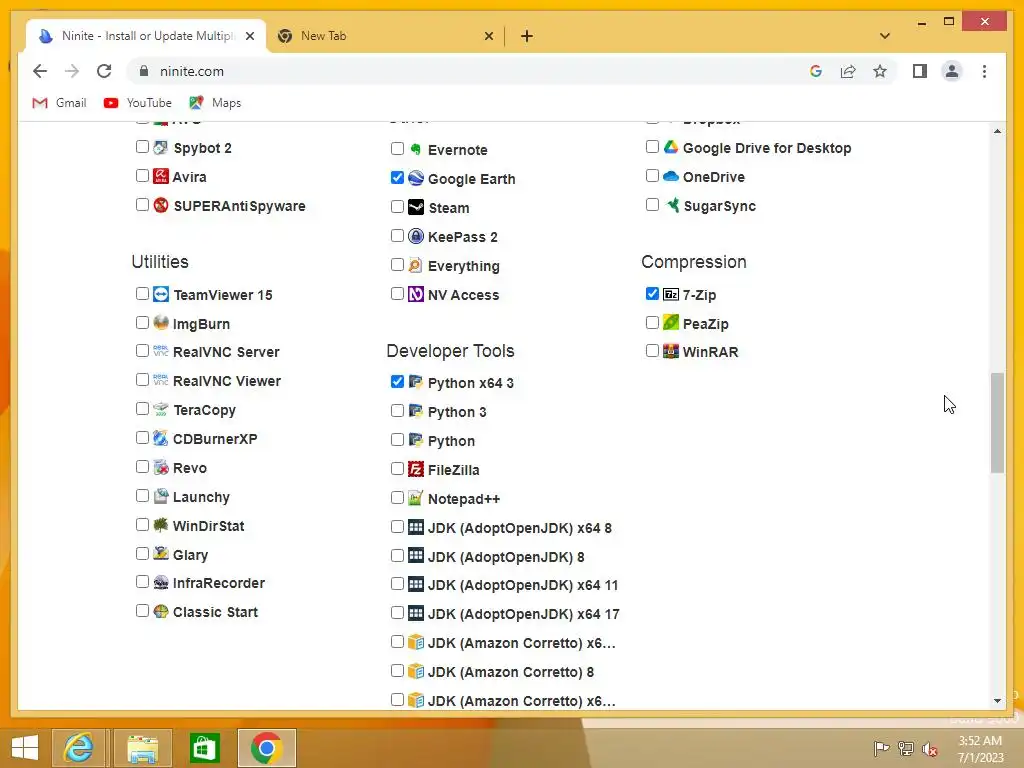The image size is (1024, 768).
Task: Expand the tab search dropdown chevron
Action: 885,36
